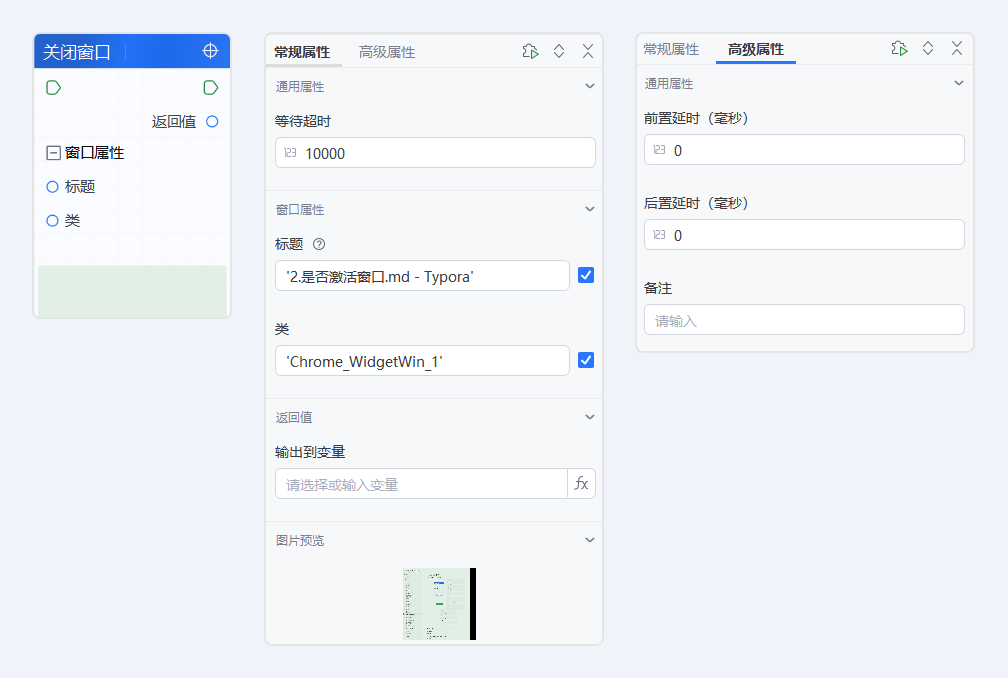The image size is (1008, 678).
Task: Uncheck the checkbox next to the 标题 field
Action: coord(586,275)
